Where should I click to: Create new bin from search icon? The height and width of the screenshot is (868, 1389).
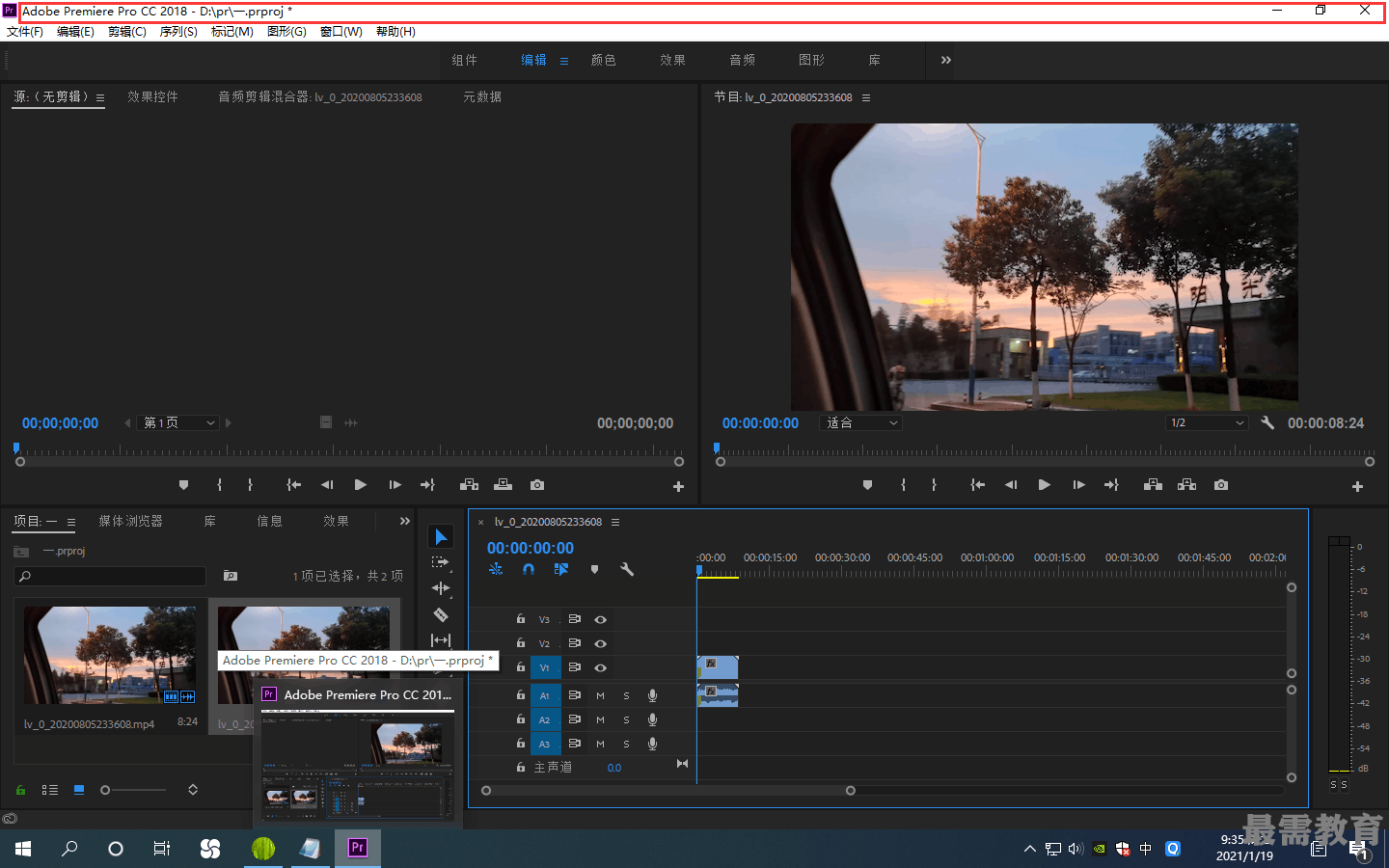pos(231,576)
